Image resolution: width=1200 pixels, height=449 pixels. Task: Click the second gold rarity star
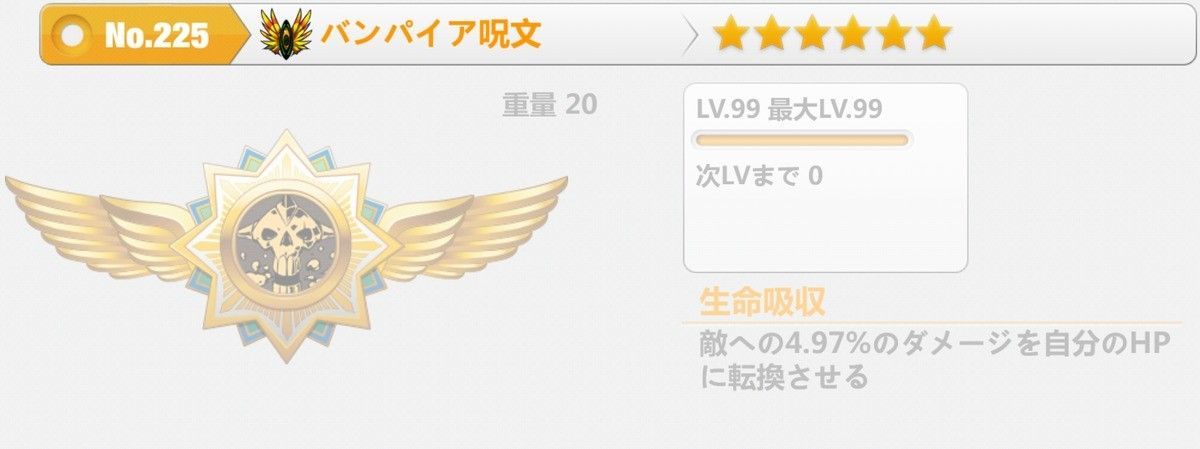pyautogui.click(x=772, y=34)
